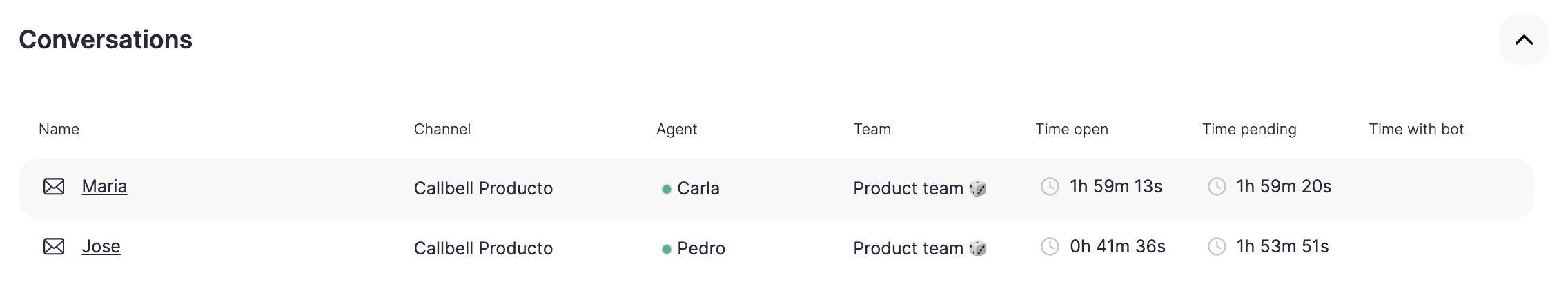Click the dice emoji in Jose's row
Image resolution: width=1568 pixels, height=302 pixels.
pos(977,248)
